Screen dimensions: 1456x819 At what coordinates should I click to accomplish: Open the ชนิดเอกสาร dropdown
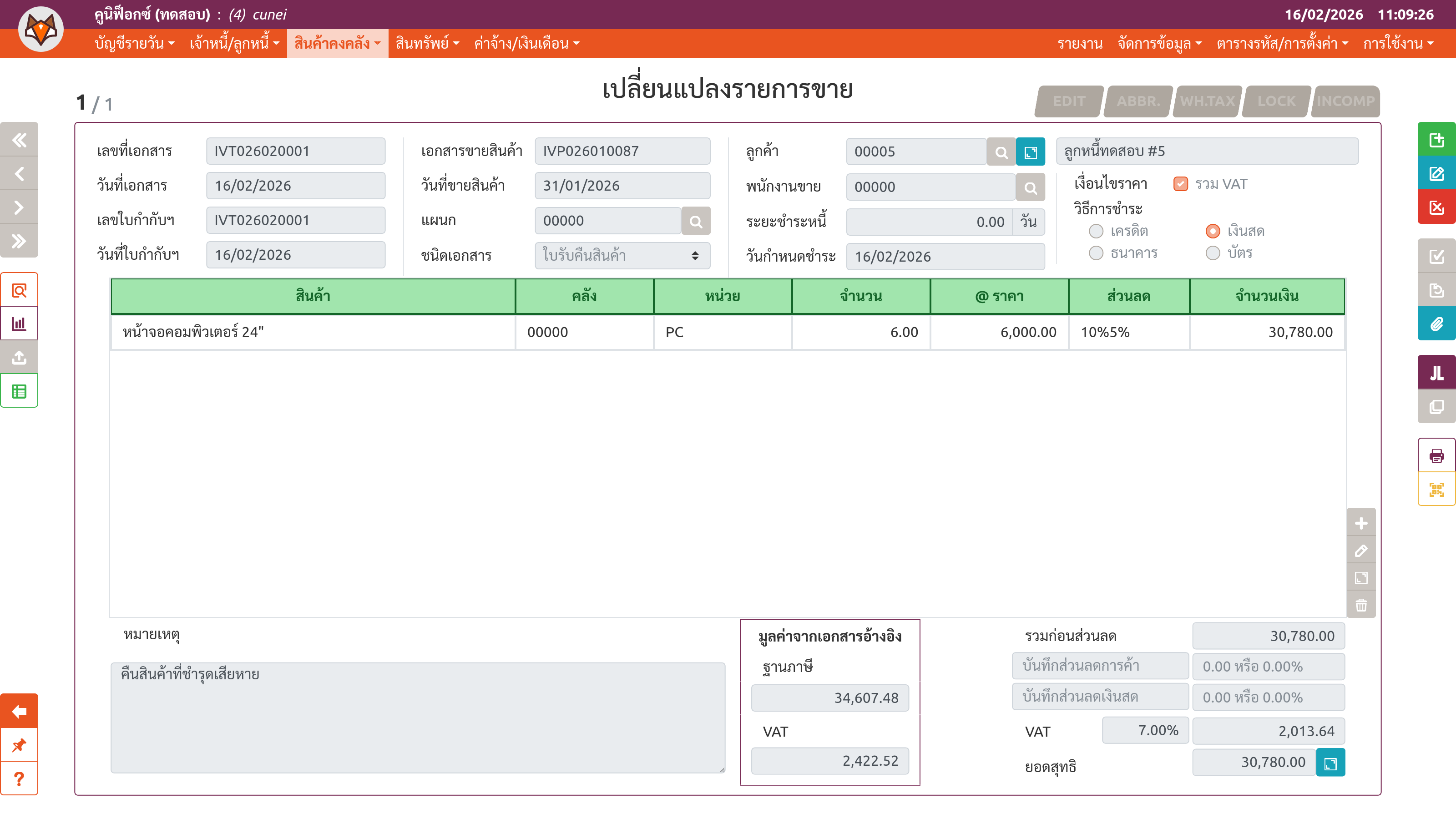[622, 255]
